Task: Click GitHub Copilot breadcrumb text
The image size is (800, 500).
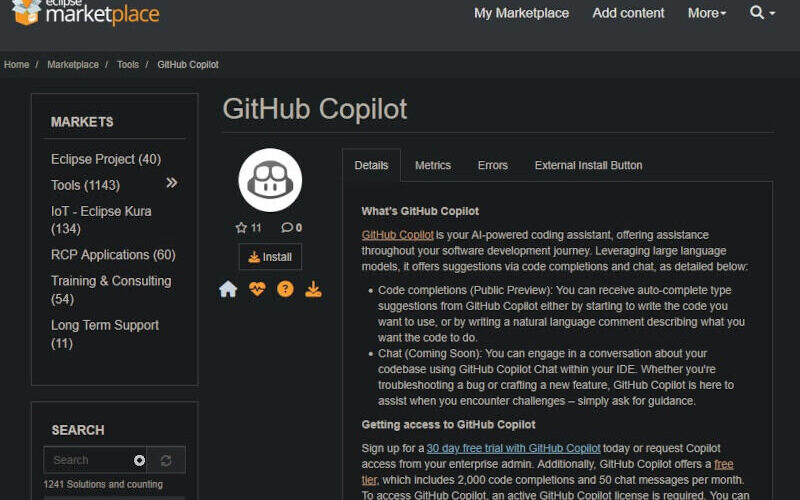Action: coord(188,65)
